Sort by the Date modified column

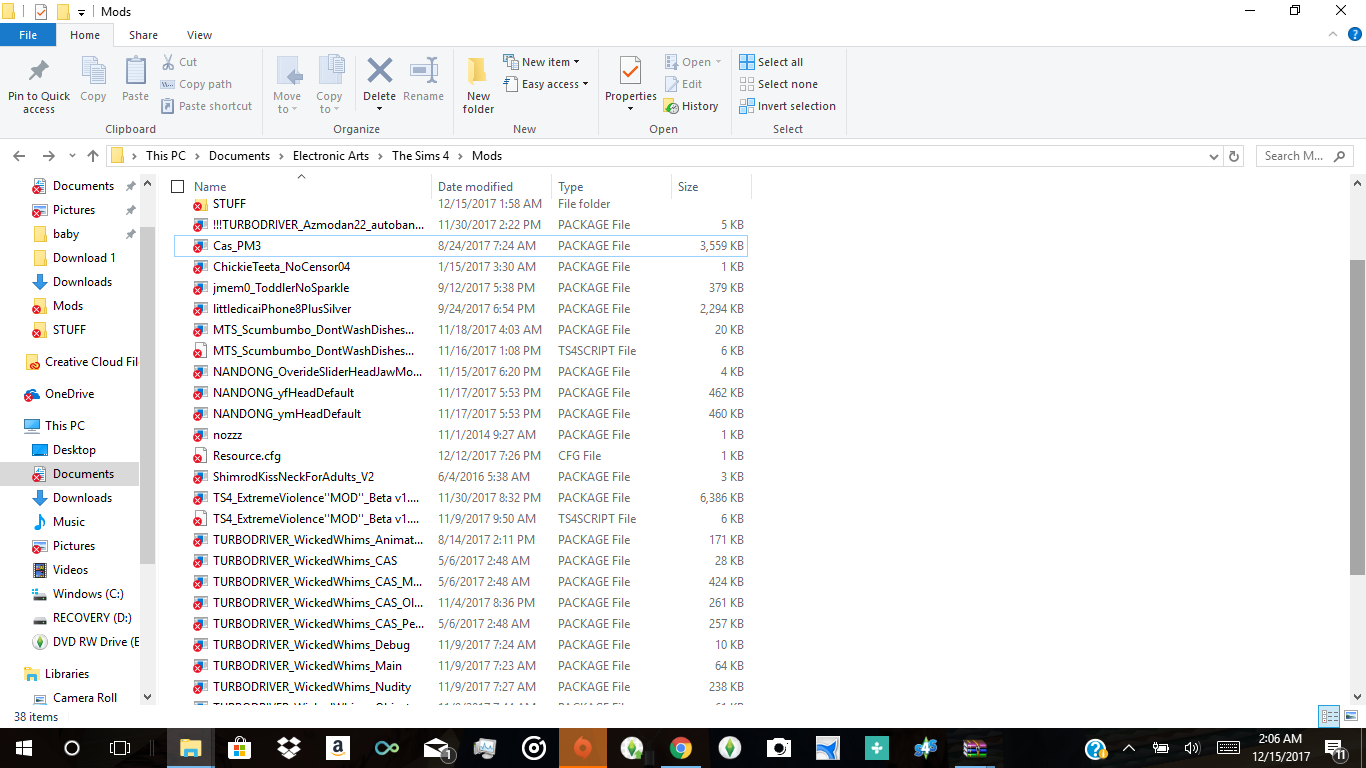coord(491,187)
